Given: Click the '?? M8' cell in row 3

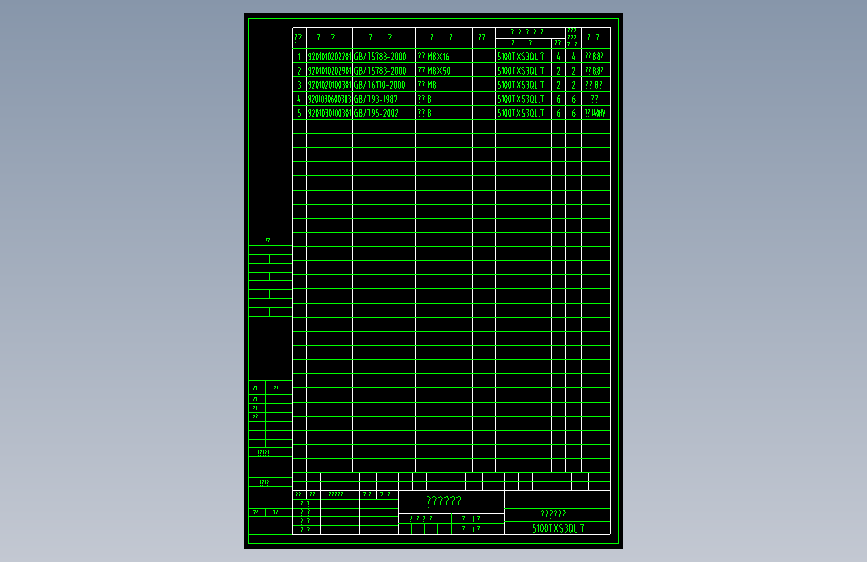Looking at the screenshot, I should point(444,85).
